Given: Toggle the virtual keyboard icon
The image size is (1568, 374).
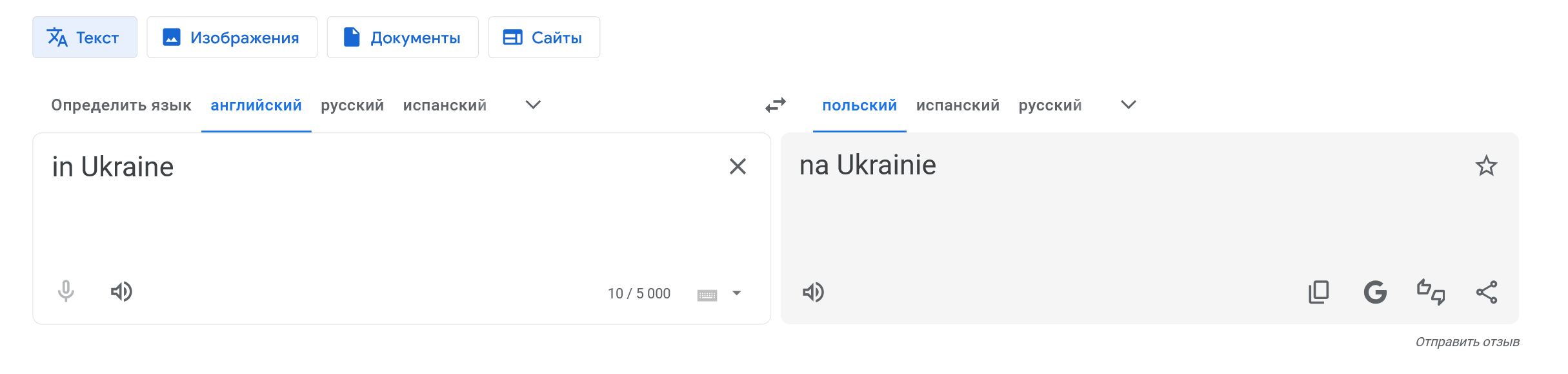Looking at the screenshot, I should (707, 295).
